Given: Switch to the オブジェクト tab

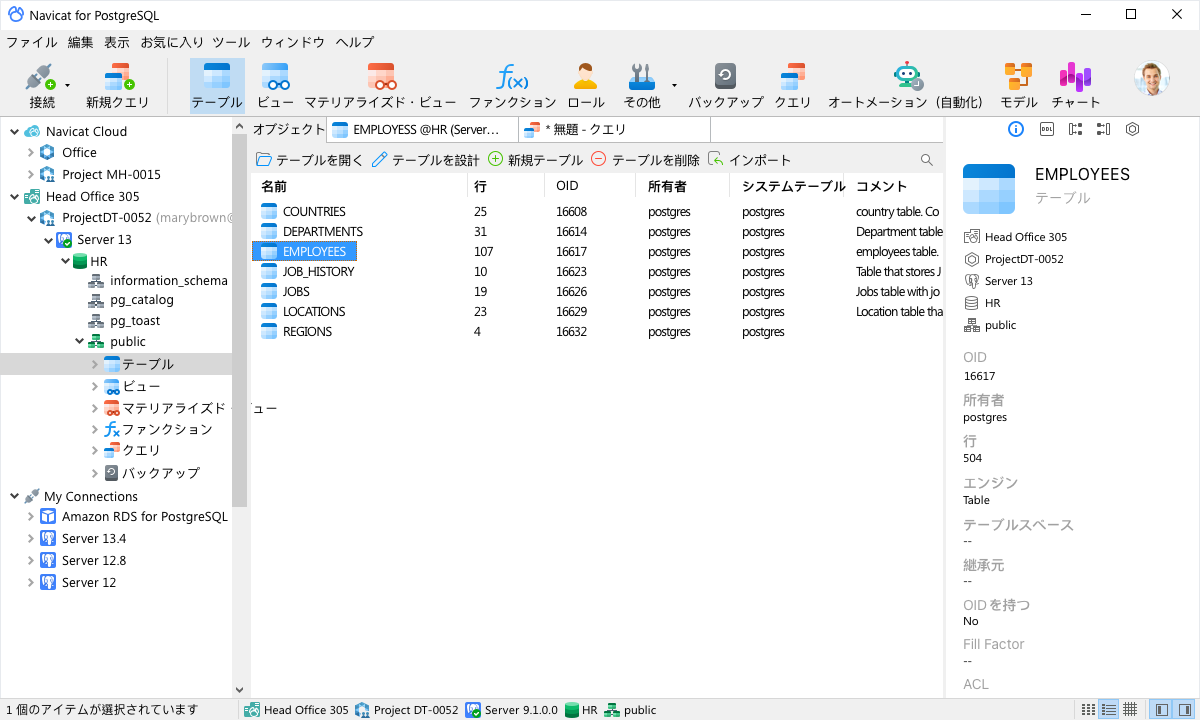Looking at the screenshot, I should pos(288,129).
